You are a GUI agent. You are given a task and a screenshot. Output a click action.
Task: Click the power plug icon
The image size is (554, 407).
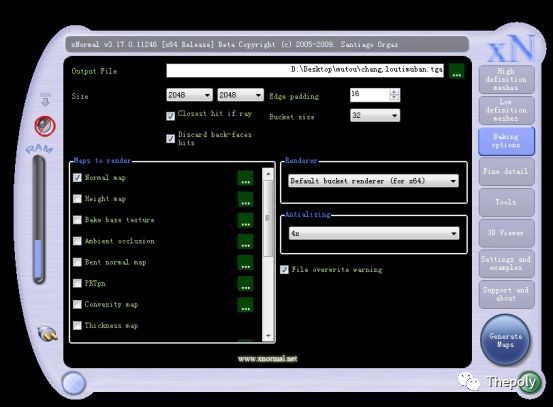point(48,334)
